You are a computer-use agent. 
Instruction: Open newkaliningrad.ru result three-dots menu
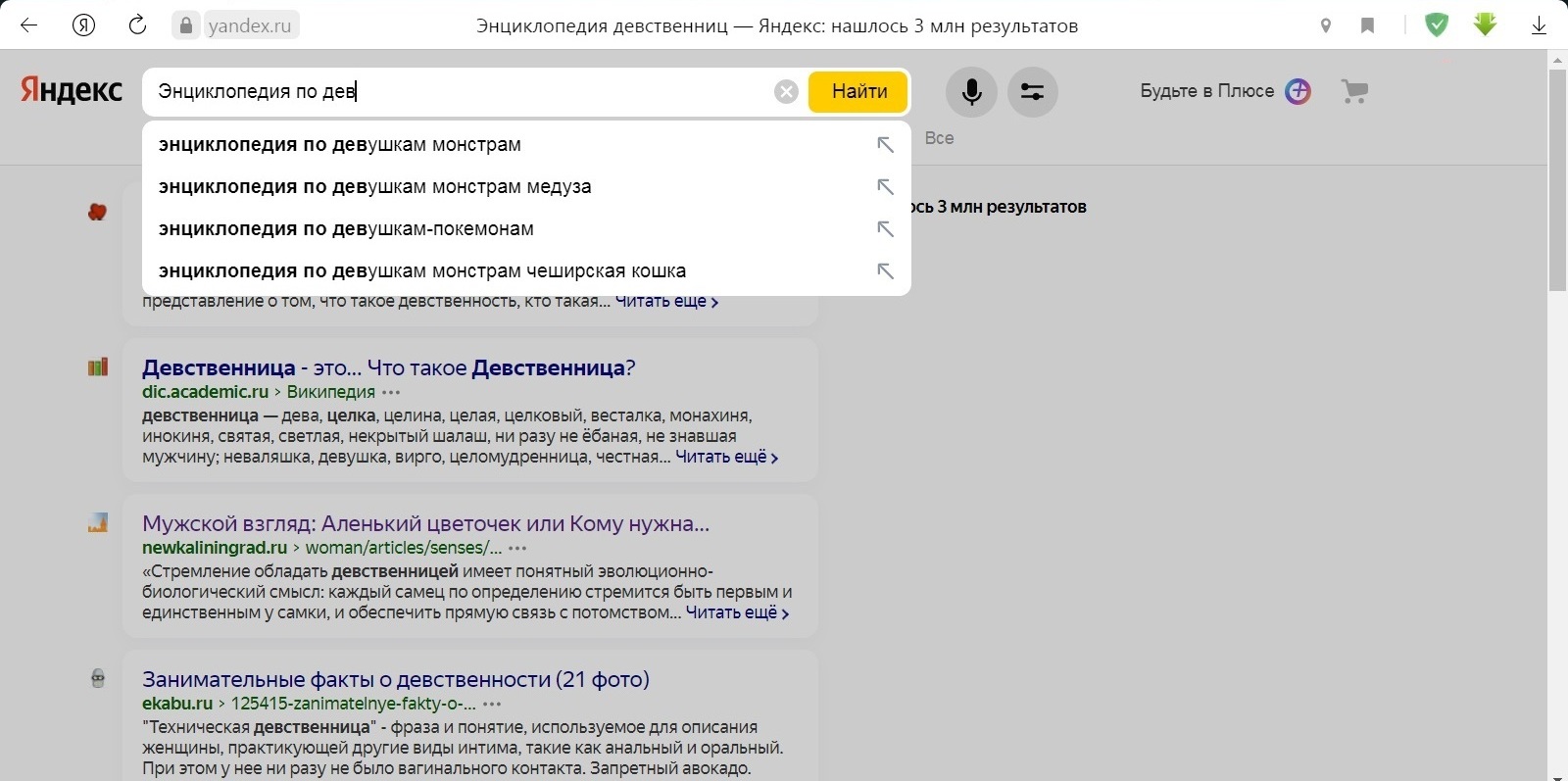click(x=517, y=548)
